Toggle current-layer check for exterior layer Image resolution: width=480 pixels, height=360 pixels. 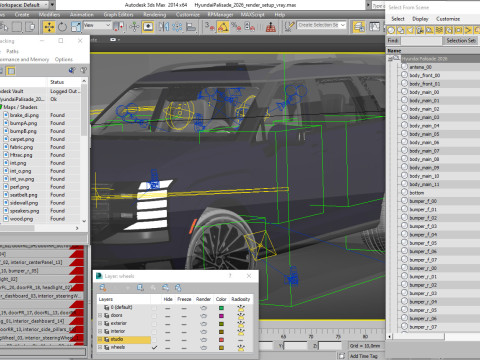154,323
